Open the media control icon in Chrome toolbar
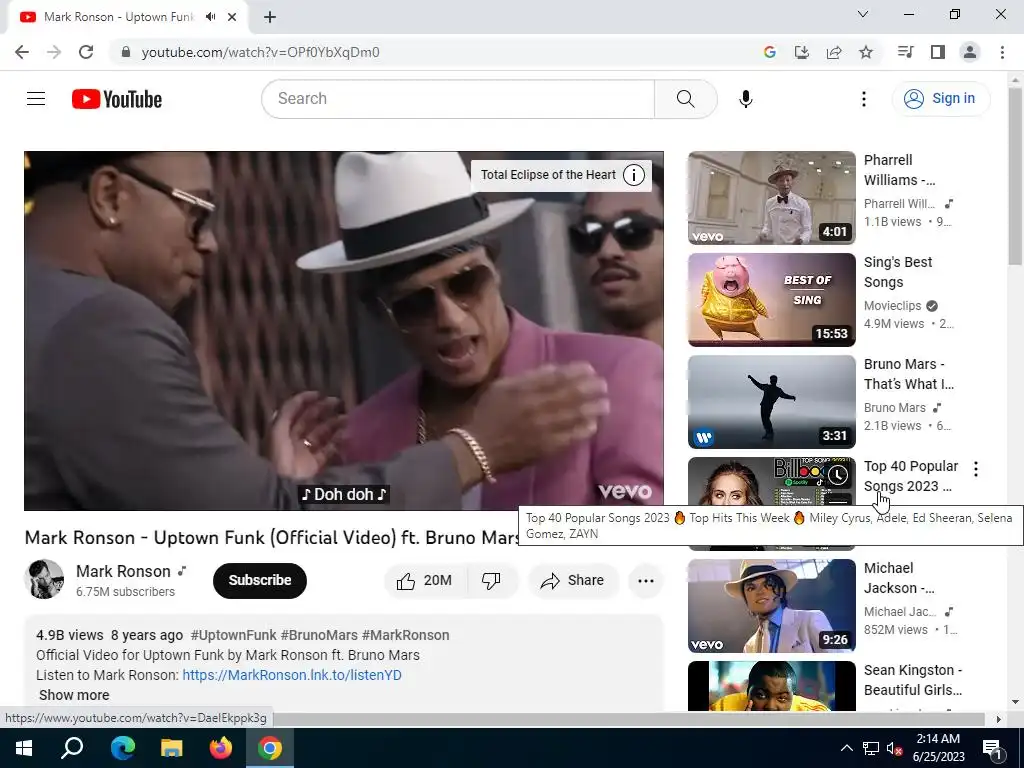 coord(905,52)
